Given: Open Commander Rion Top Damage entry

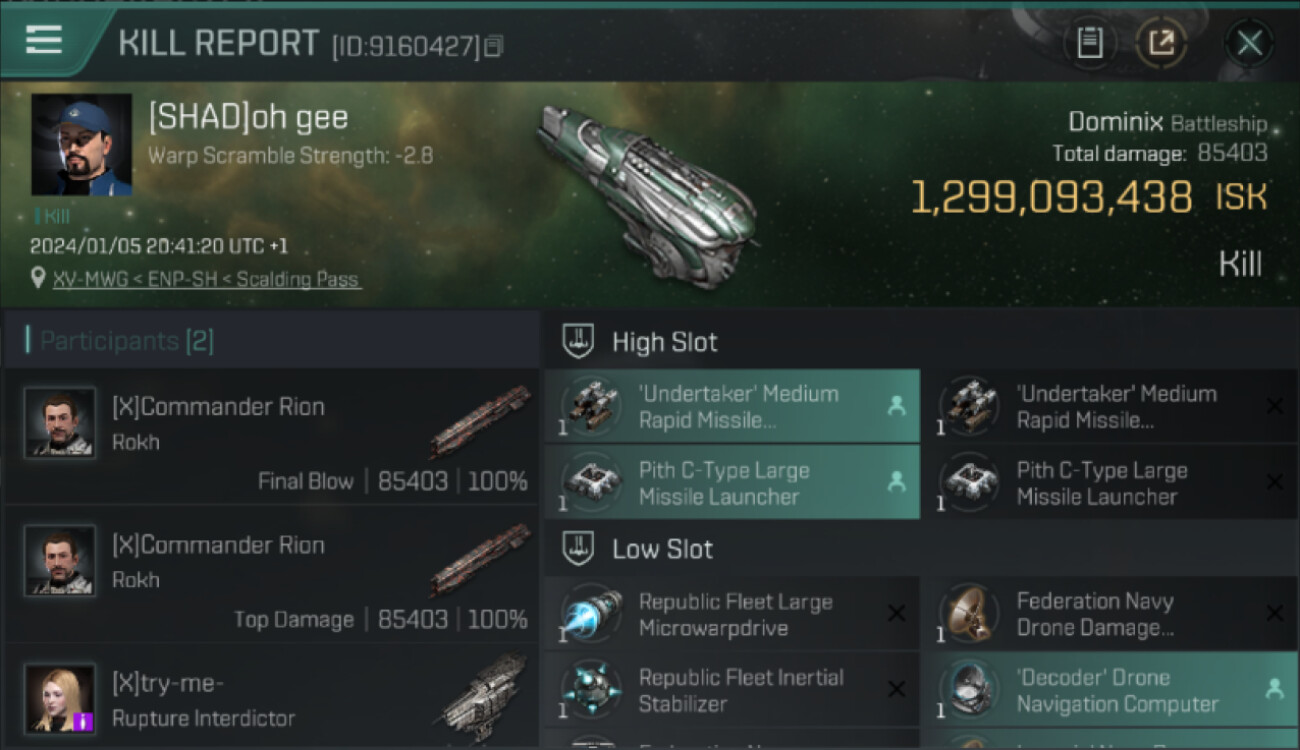Looking at the screenshot, I should point(272,576).
